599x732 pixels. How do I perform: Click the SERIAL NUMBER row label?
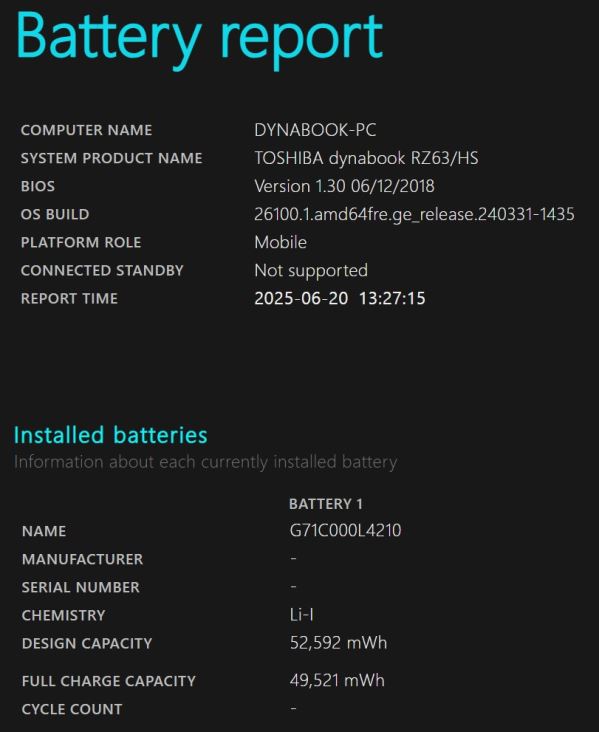tap(81, 587)
